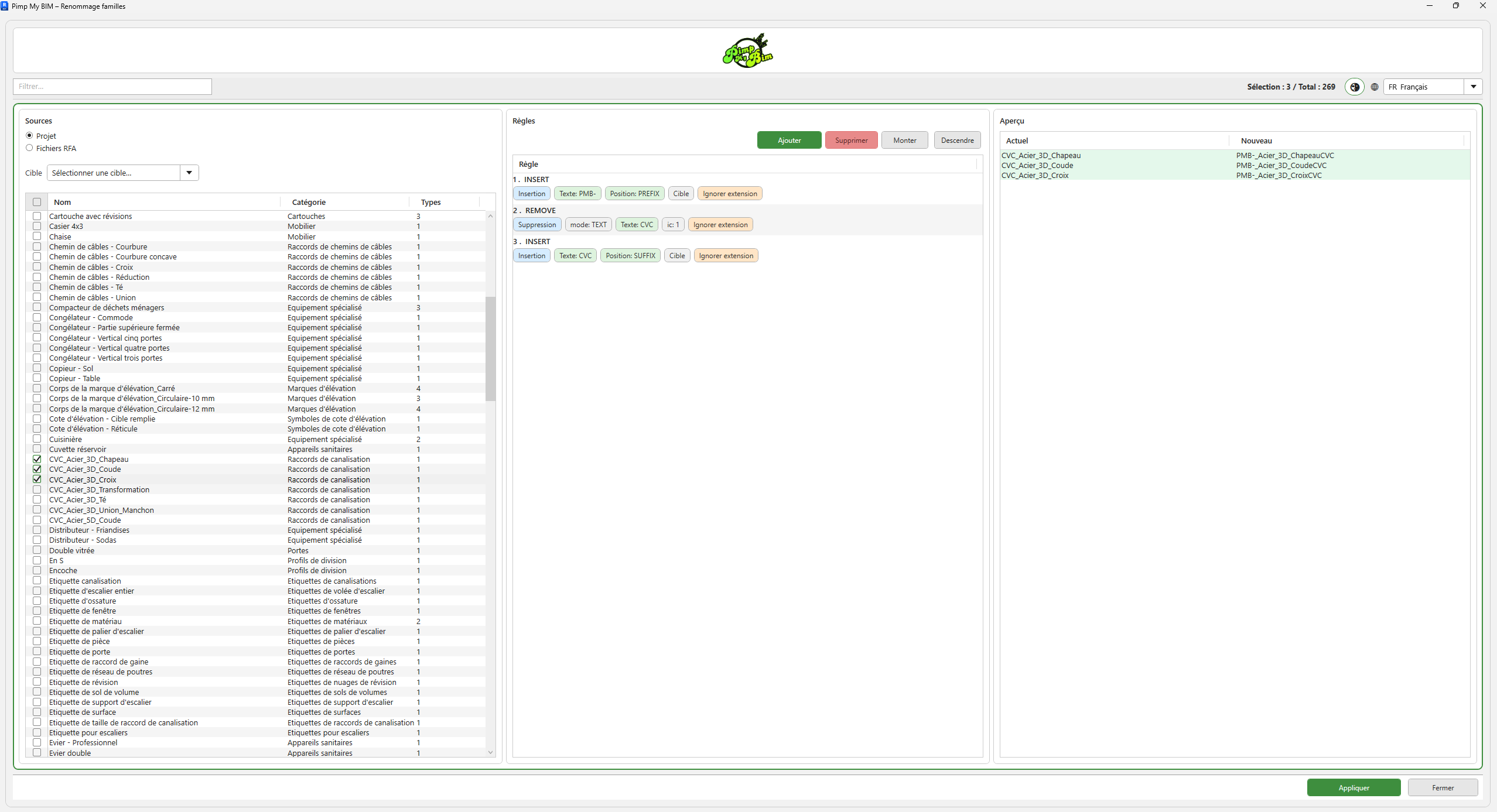
Task: Select the Evier - Professionnel row
Action: pyautogui.click(x=255, y=742)
